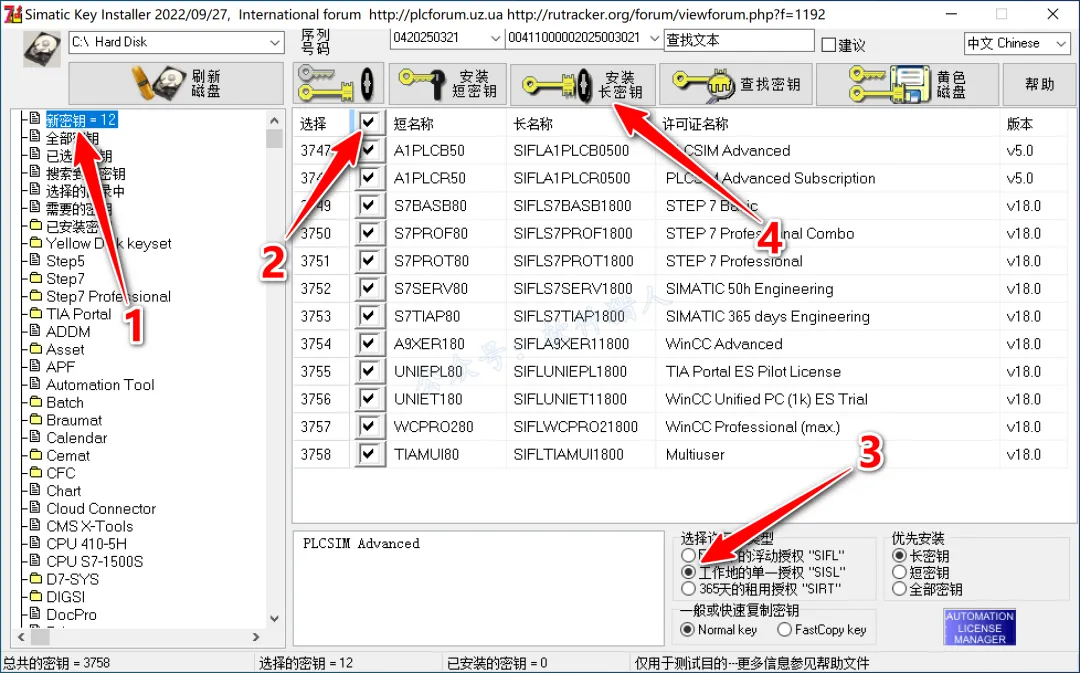Click tree scrollbar up arrow

click(x=274, y=120)
